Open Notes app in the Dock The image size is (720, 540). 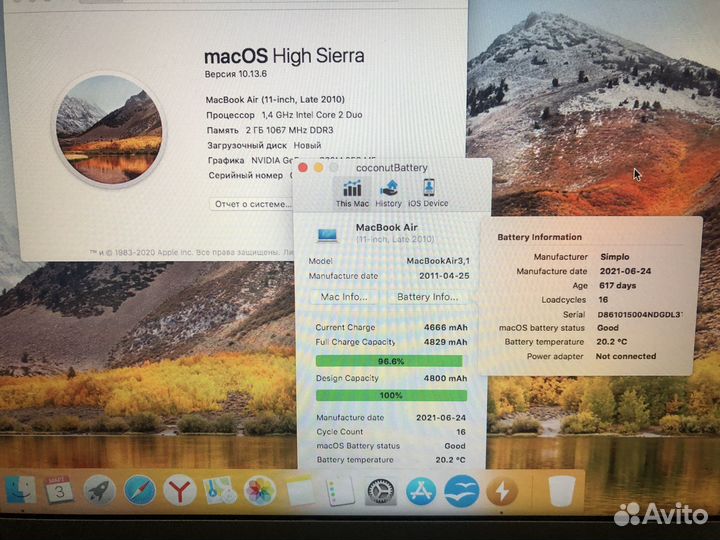[300, 491]
